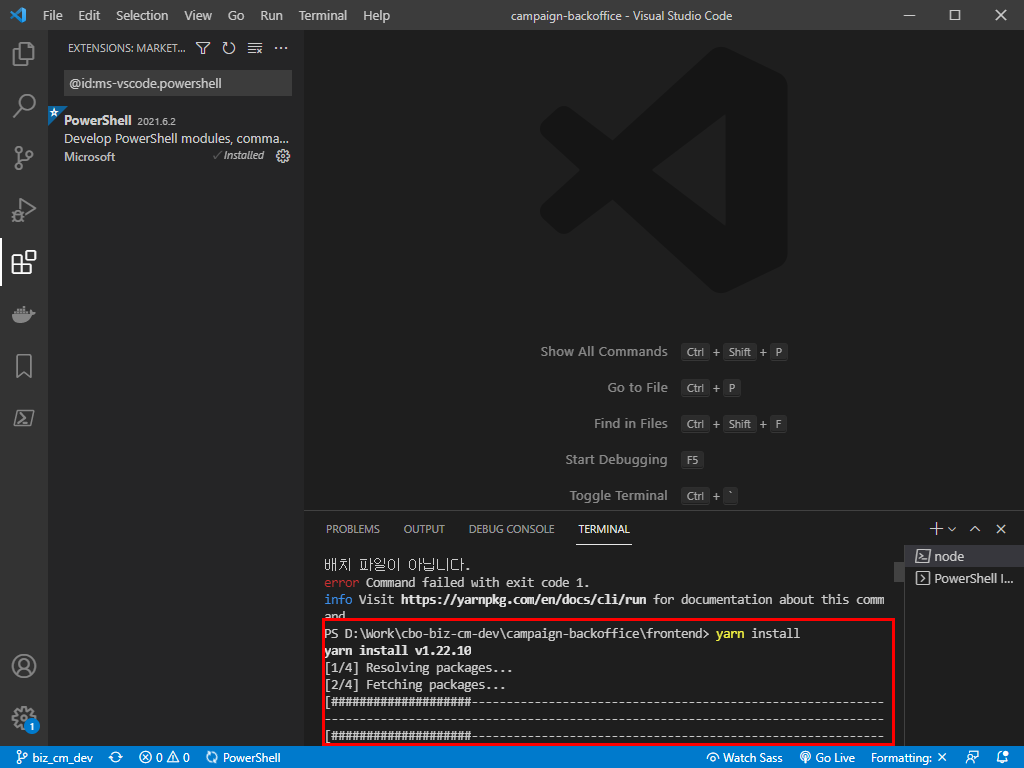Open the Search view icon
The width and height of the screenshot is (1024, 768).
click(24, 105)
